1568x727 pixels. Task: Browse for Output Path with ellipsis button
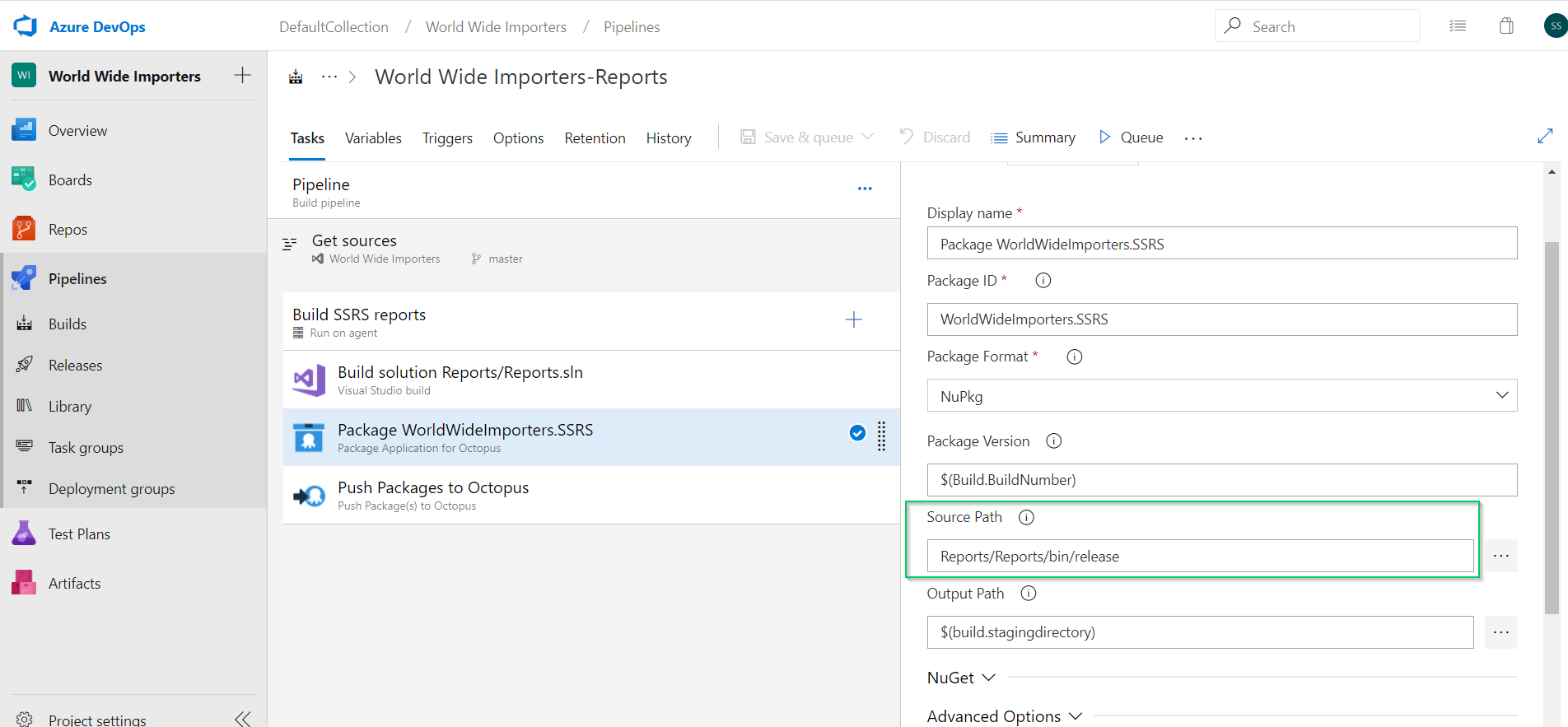1500,632
